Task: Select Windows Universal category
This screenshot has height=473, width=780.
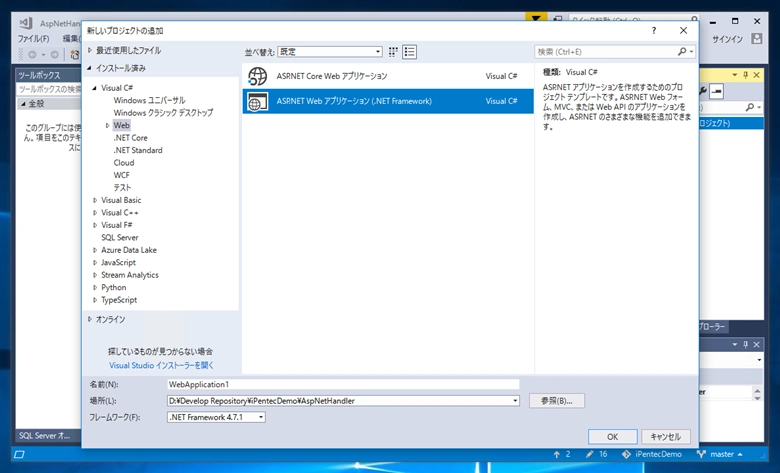Action: (x=149, y=100)
